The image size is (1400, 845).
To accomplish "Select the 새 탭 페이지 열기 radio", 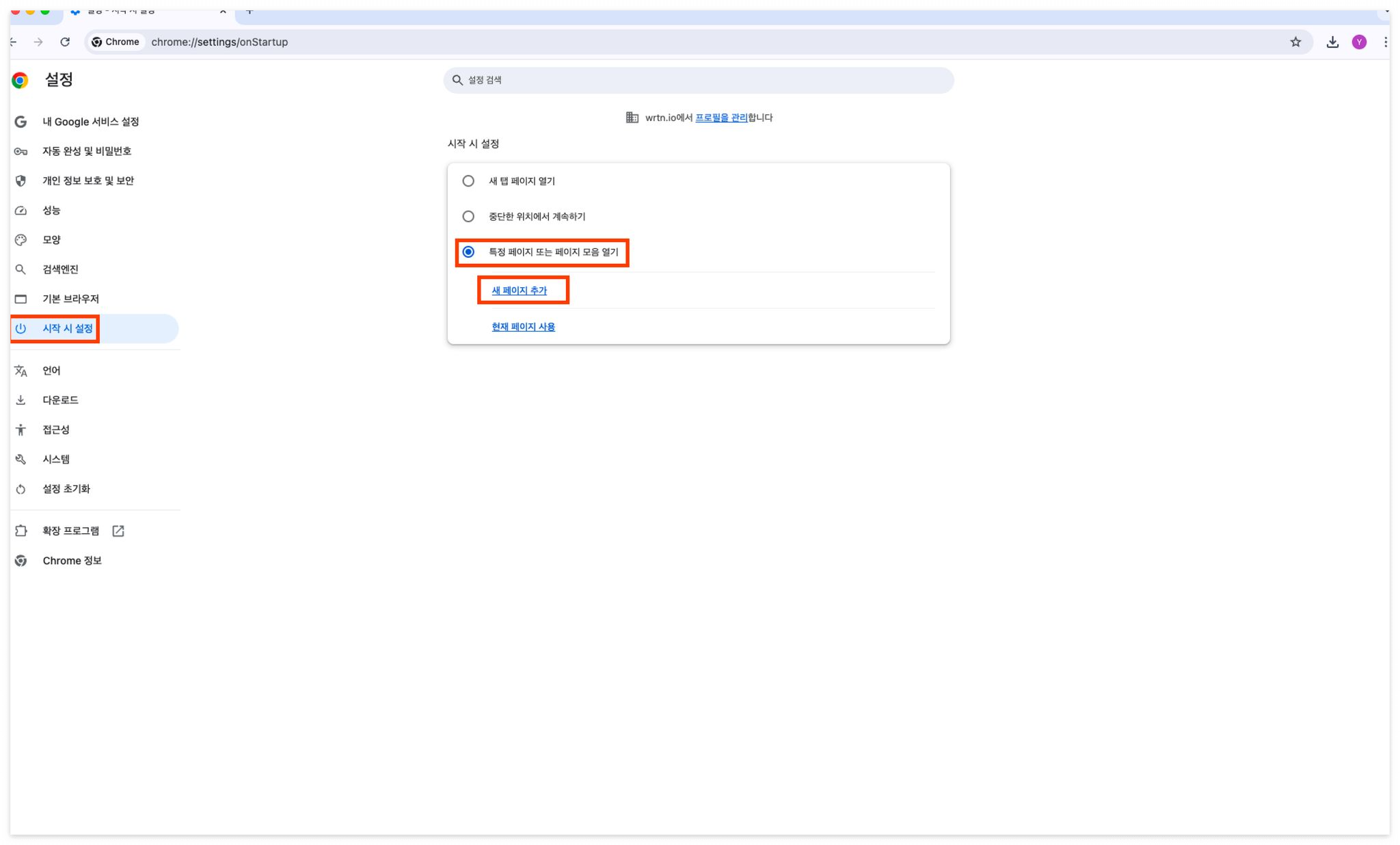I will tap(468, 181).
